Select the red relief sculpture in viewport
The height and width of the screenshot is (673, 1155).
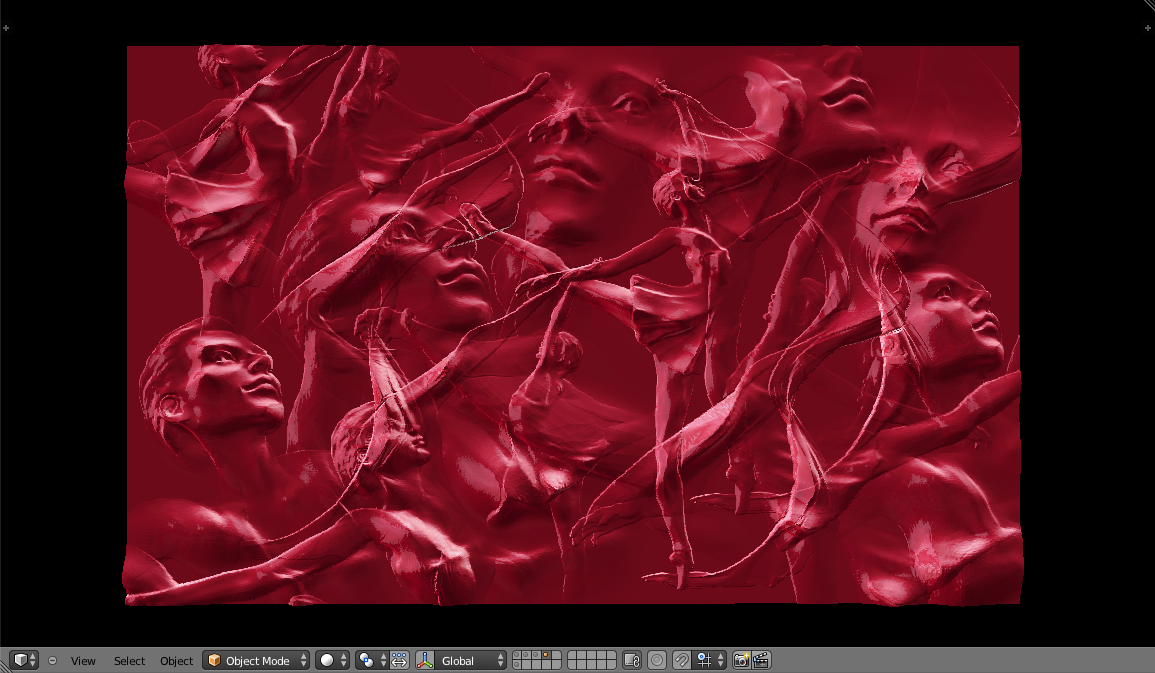[573, 325]
